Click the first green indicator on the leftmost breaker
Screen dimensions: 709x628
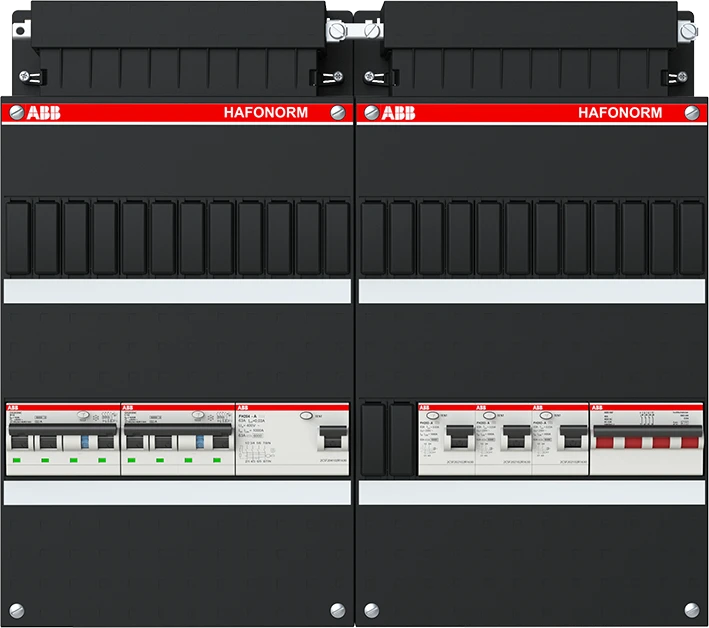point(18,461)
